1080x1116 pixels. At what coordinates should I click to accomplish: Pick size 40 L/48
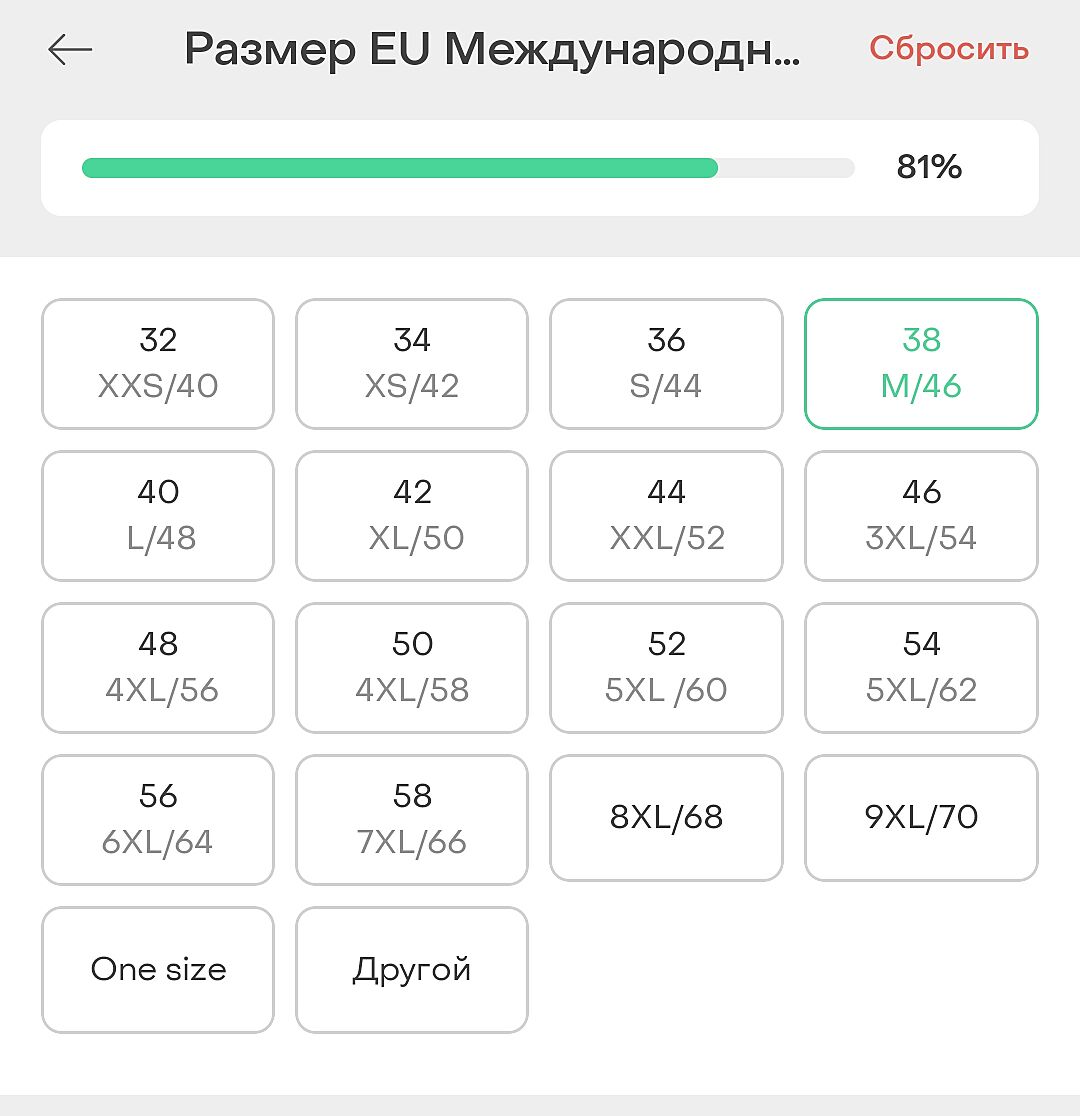pos(158,516)
